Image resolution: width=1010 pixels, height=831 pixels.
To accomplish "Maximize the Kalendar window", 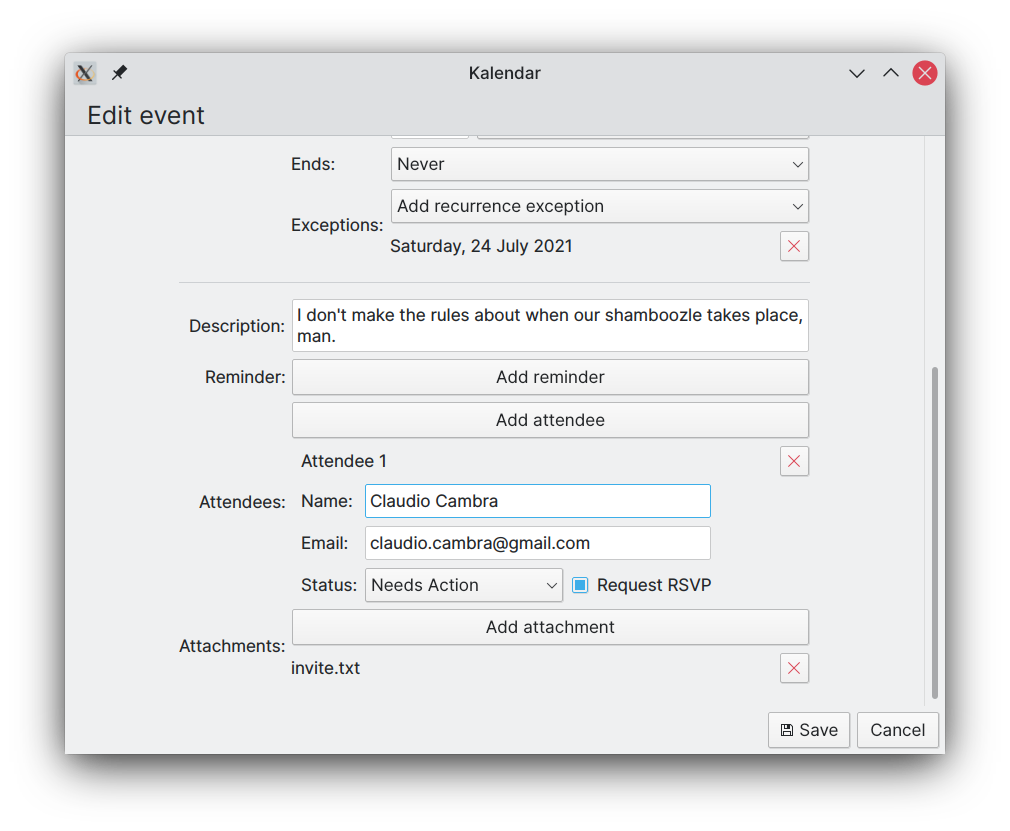I will click(x=891, y=73).
